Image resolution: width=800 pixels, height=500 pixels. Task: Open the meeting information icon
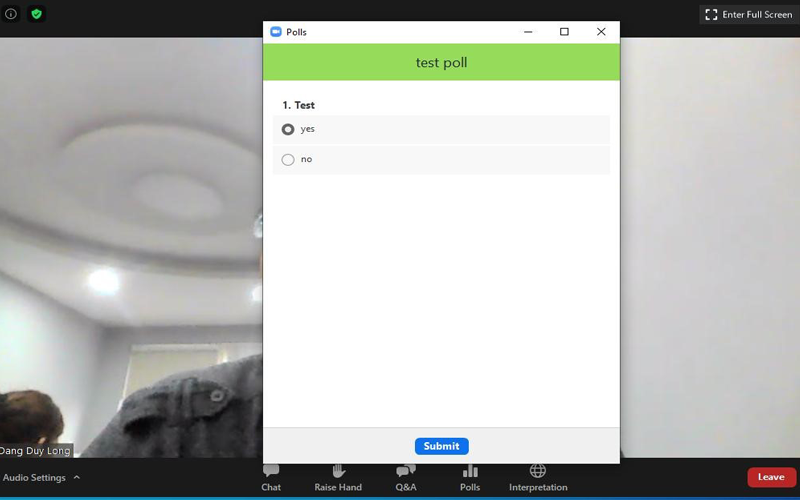(11, 14)
